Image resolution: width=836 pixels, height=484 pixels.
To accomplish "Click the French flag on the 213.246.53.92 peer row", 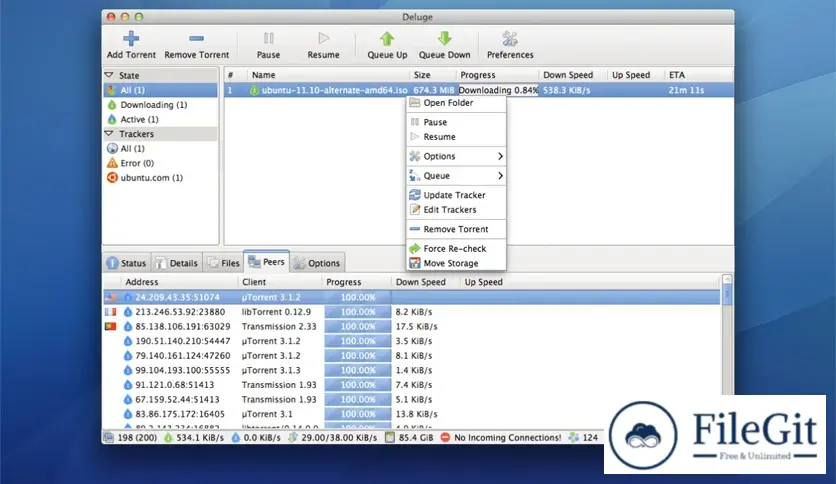I will pos(110,312).
